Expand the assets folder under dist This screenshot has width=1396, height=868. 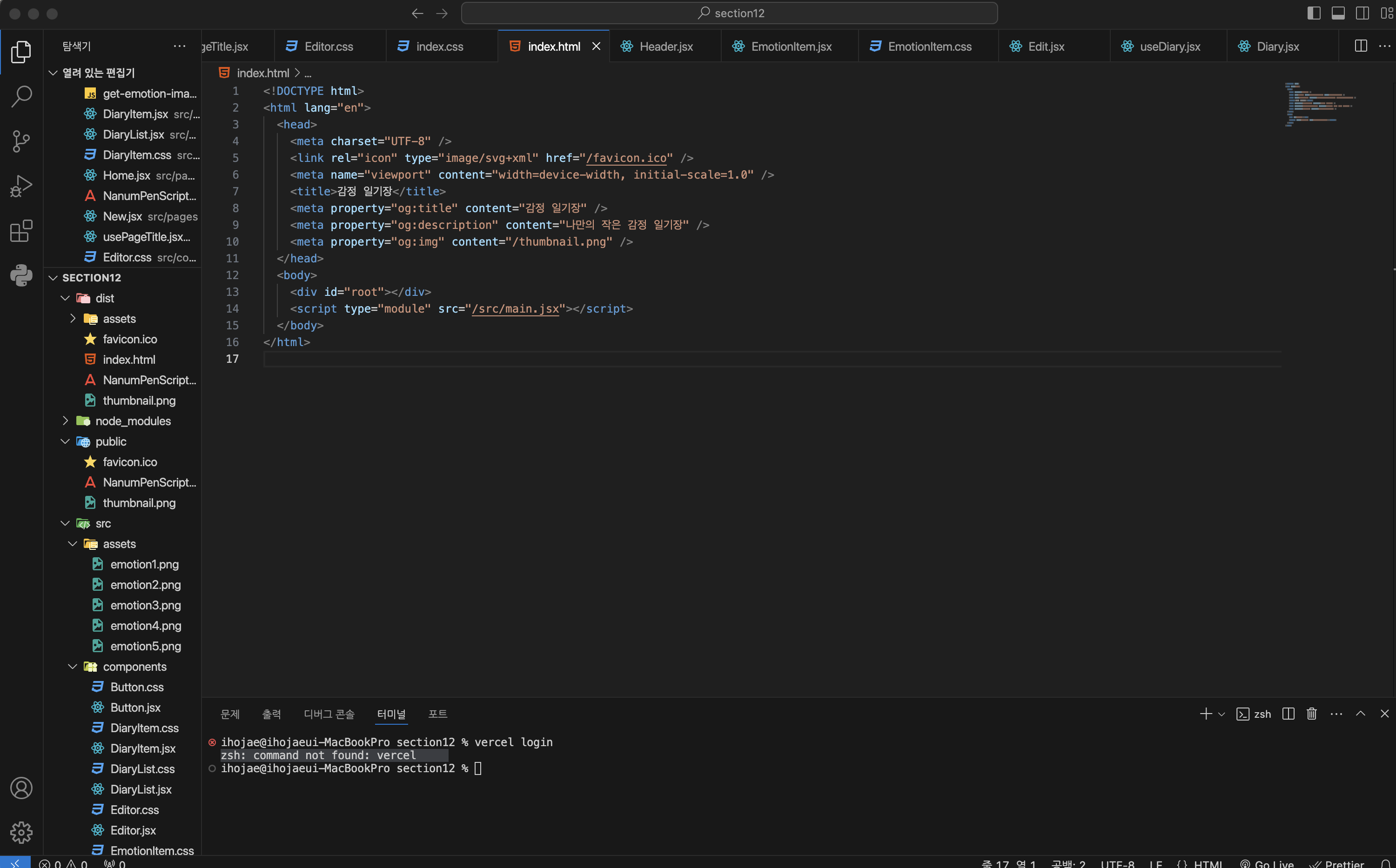pyautogui.click(x=122, y=319)
